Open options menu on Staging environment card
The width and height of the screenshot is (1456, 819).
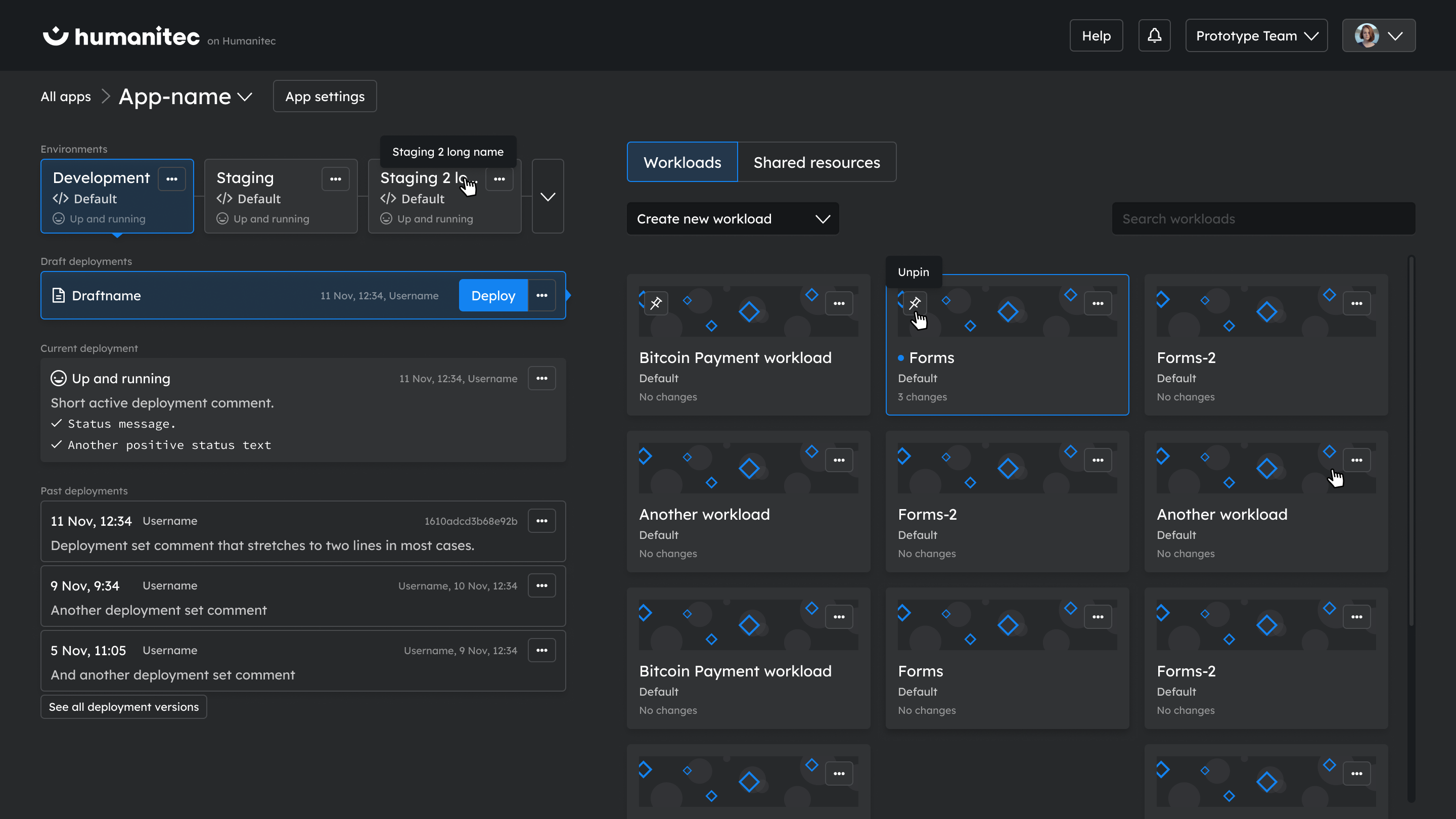click(x=336, y=178)
